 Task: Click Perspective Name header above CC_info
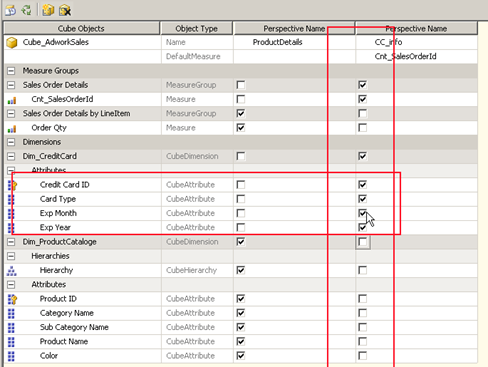tap(416, 29)
